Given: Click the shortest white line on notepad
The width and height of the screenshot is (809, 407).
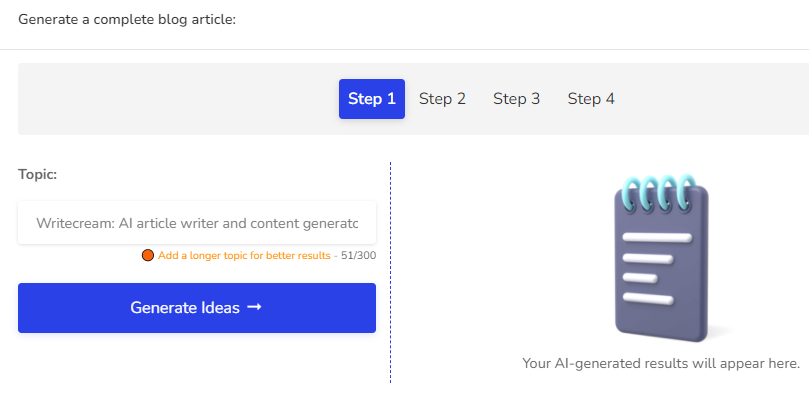Looking at the screenshot, I should (640, 279).
